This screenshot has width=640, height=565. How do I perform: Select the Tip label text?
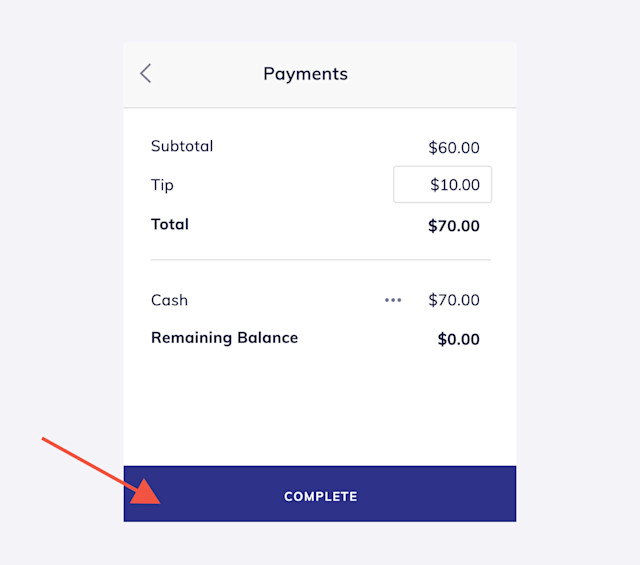[162, 185]
